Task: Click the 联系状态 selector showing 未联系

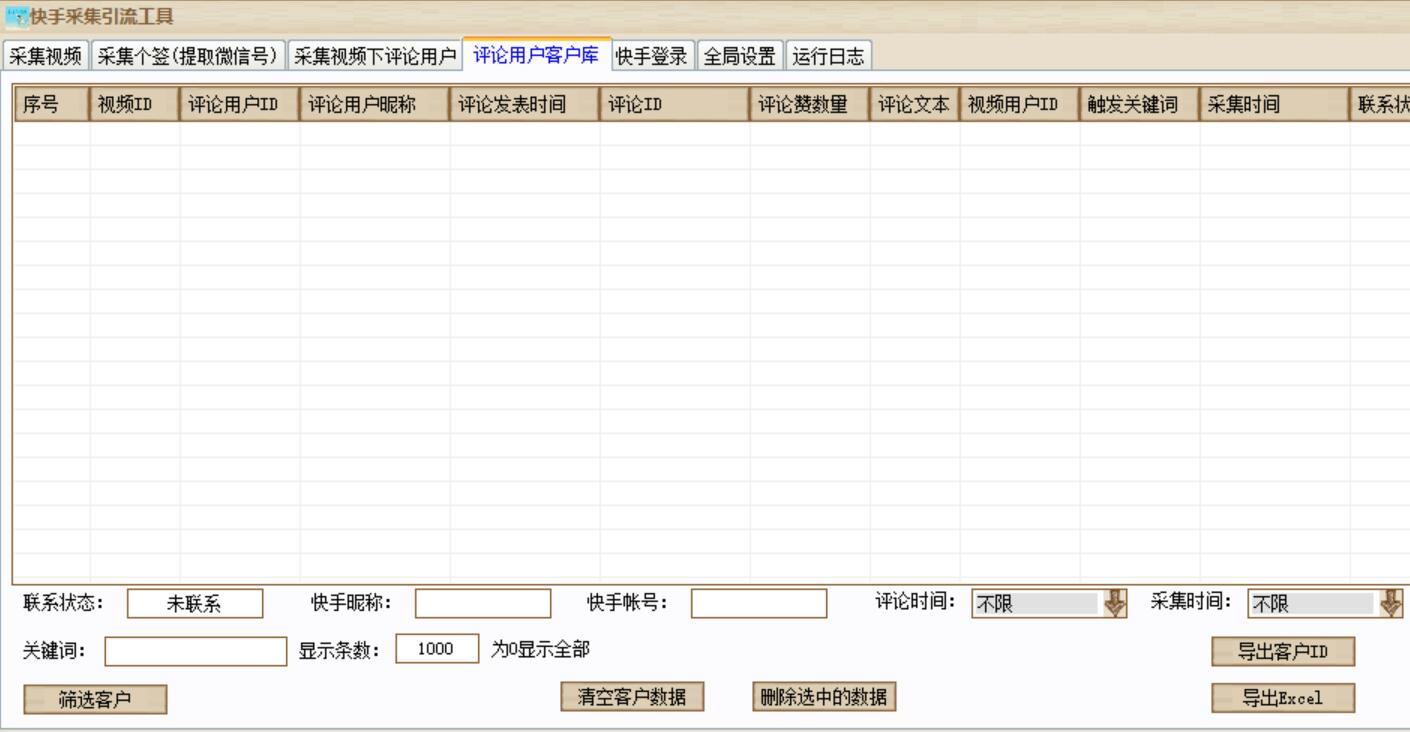Action: pyautogui.click(x=196, y=602)
